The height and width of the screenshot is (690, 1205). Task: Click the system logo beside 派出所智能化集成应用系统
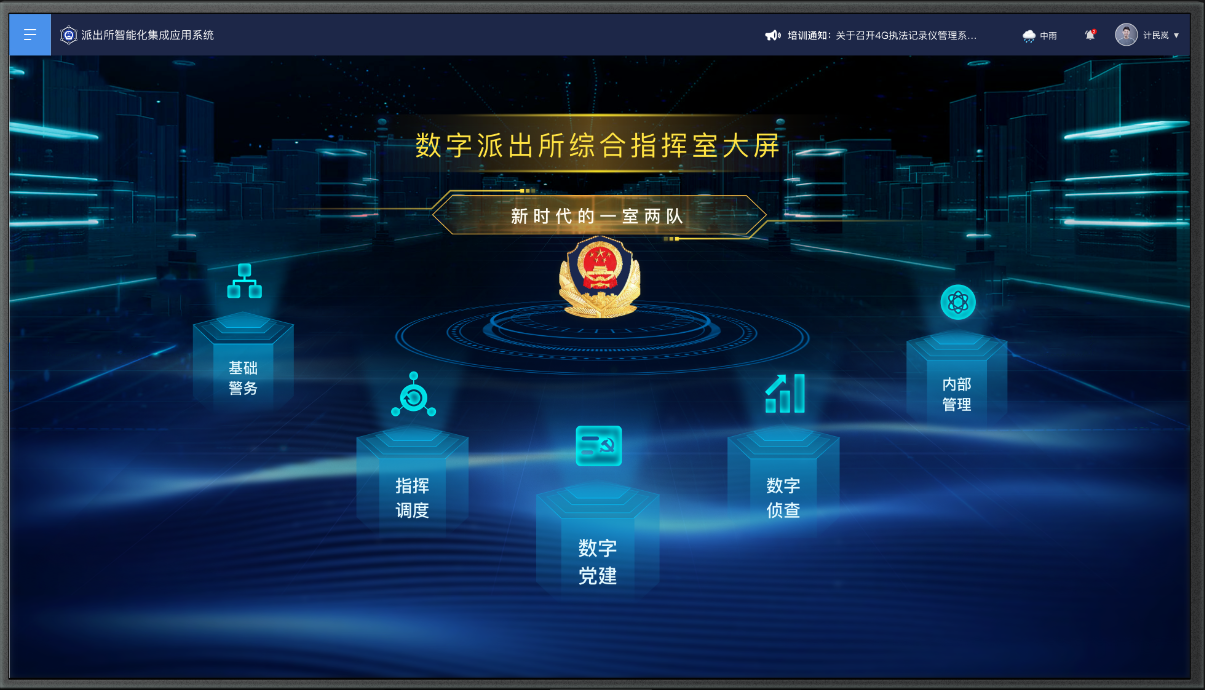coord(68,35)
